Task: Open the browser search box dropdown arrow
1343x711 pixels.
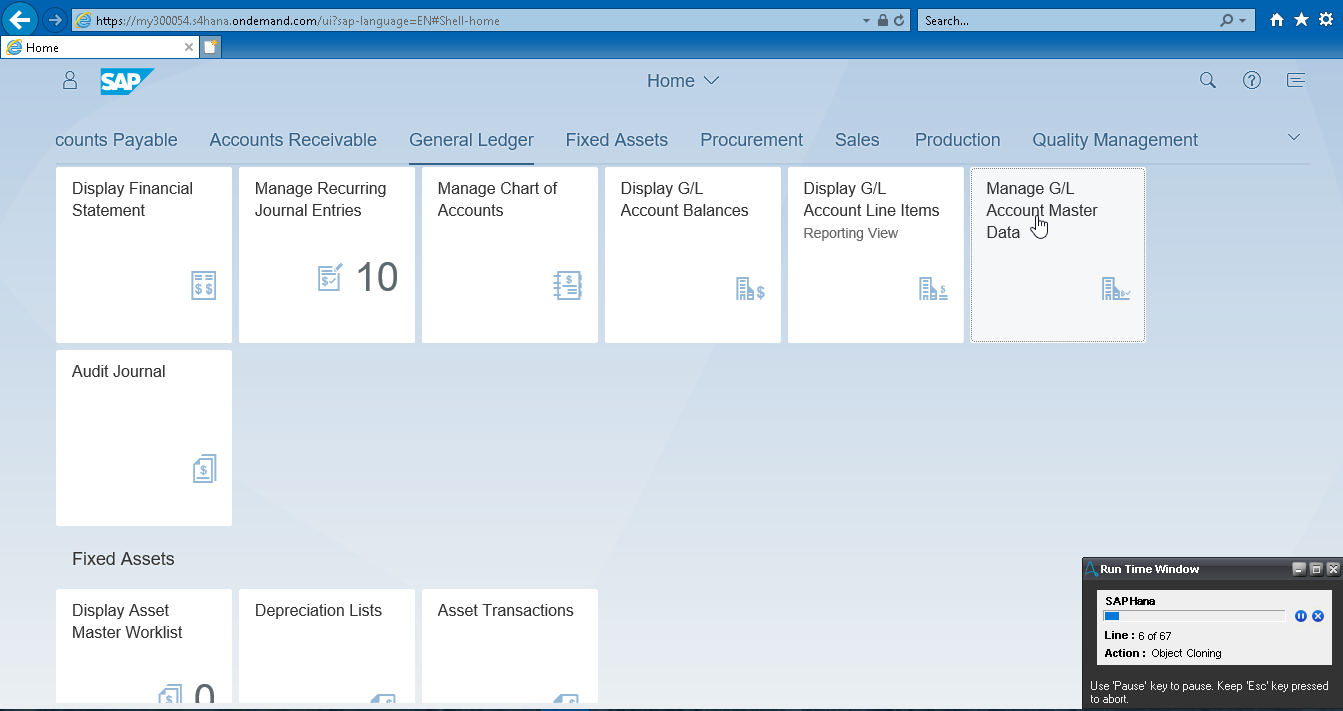Action: (x=1242, y=20)
